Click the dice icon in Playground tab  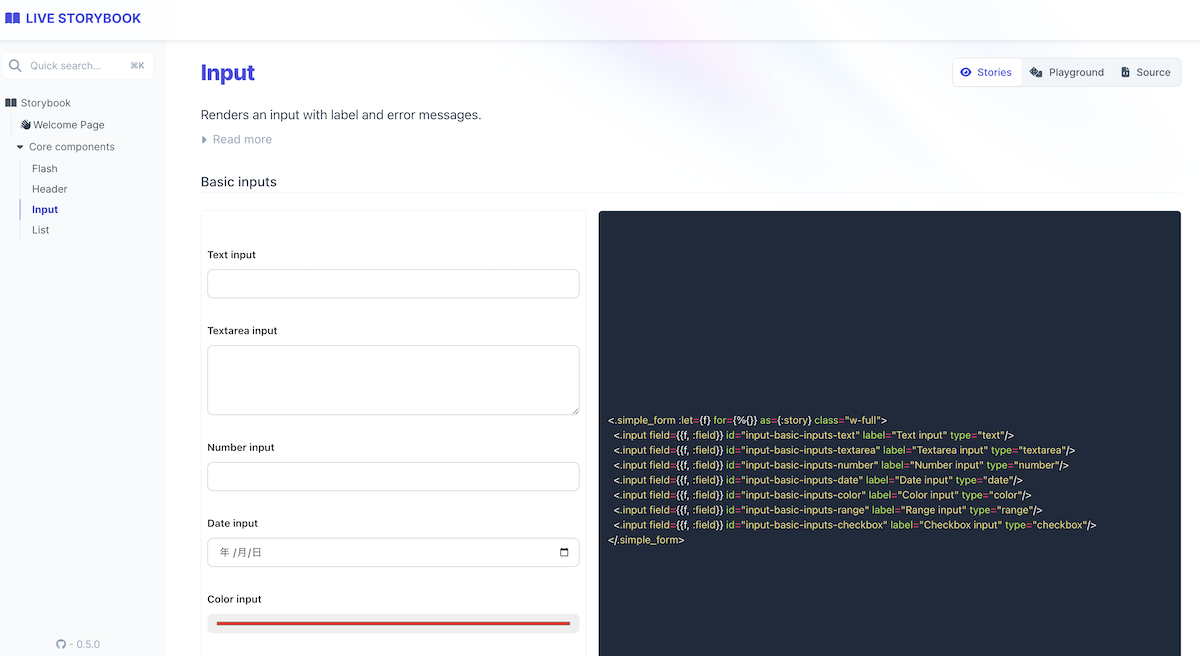[1036, 72]
